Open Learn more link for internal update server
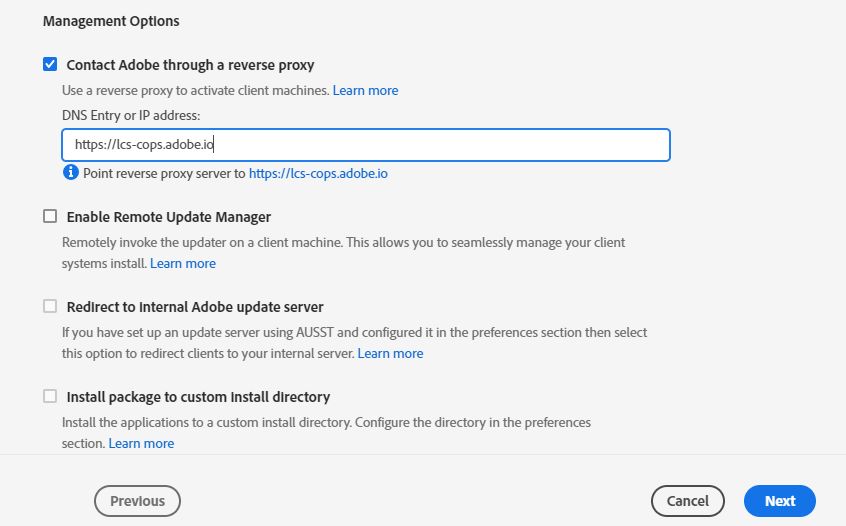 point(390,353)
